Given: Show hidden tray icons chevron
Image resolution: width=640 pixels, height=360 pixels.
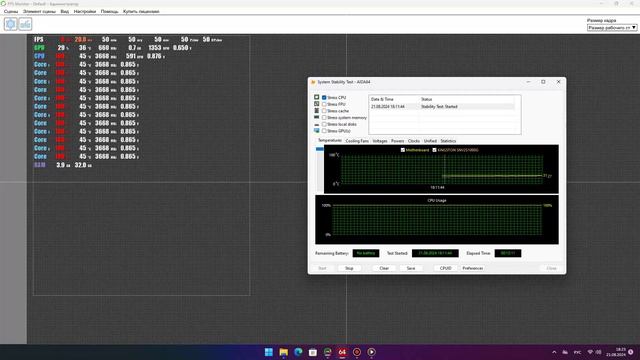Looking at the screenshot, I should tap(554, 352).
